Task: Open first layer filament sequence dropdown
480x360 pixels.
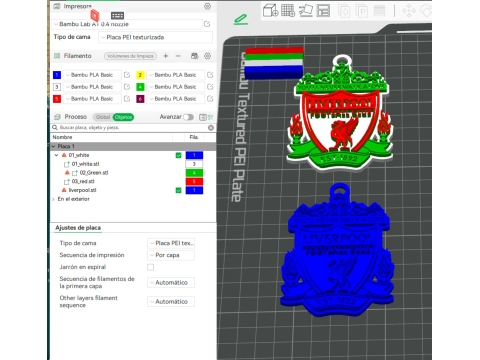Action: coord(171,282)
